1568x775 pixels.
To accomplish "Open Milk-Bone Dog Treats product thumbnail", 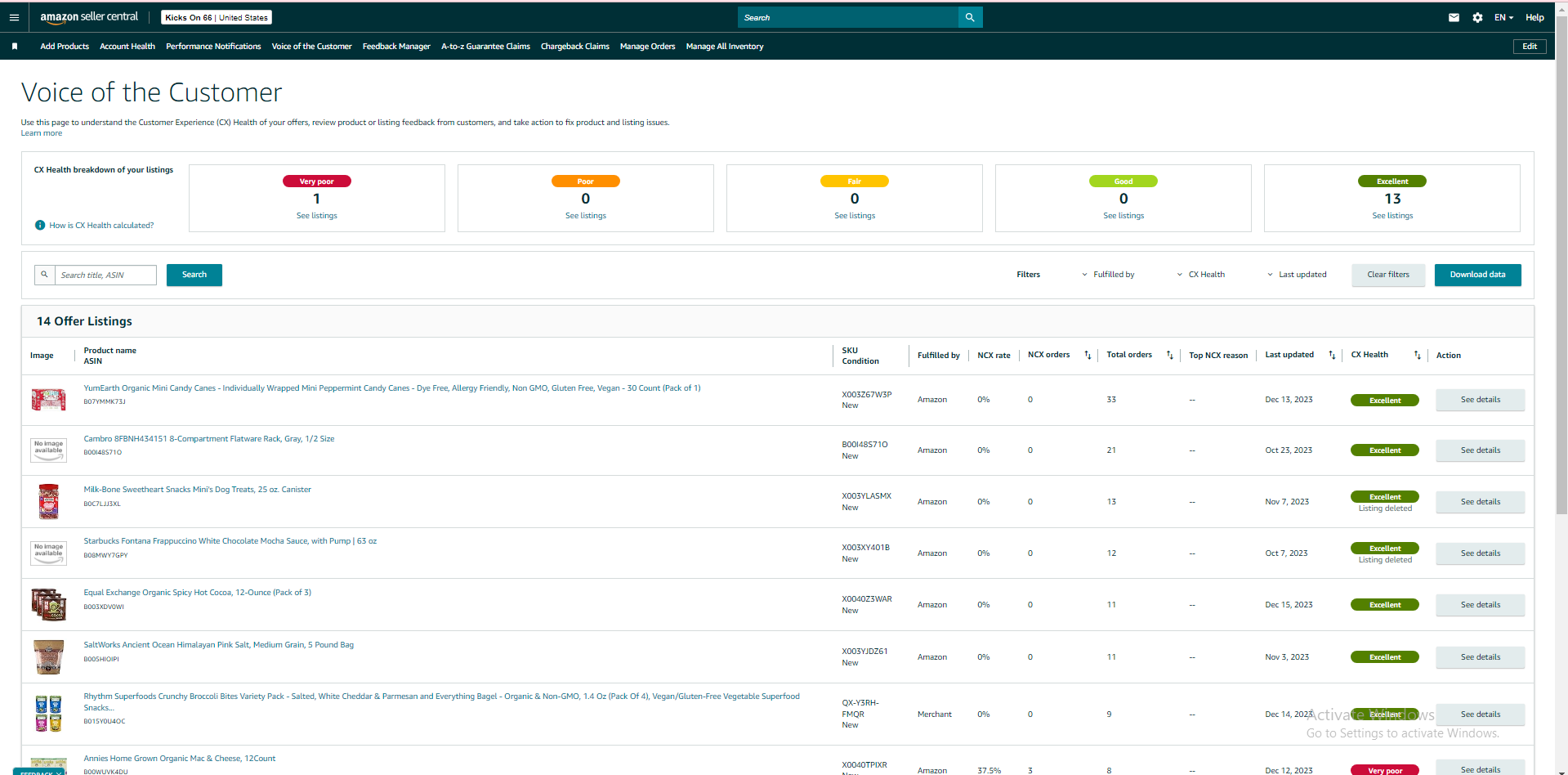I will coord(48,501).
